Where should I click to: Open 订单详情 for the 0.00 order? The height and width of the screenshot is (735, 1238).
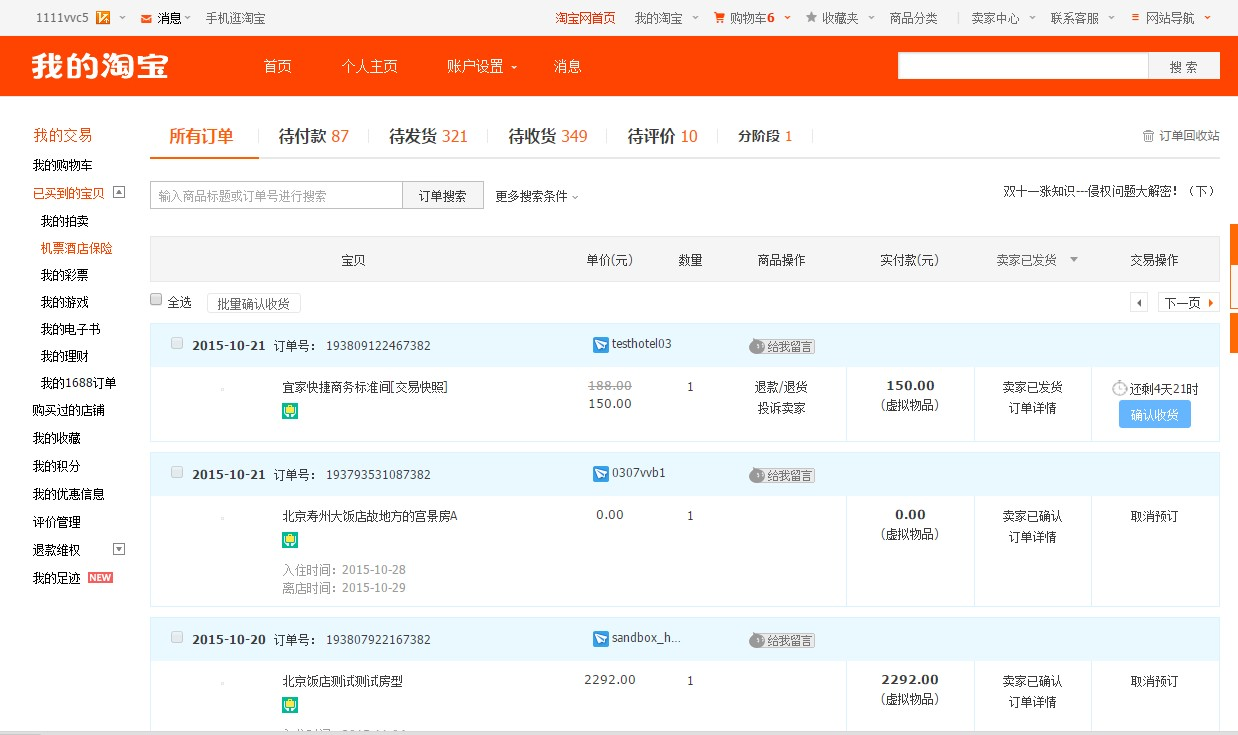click(x=1033, y=537)
